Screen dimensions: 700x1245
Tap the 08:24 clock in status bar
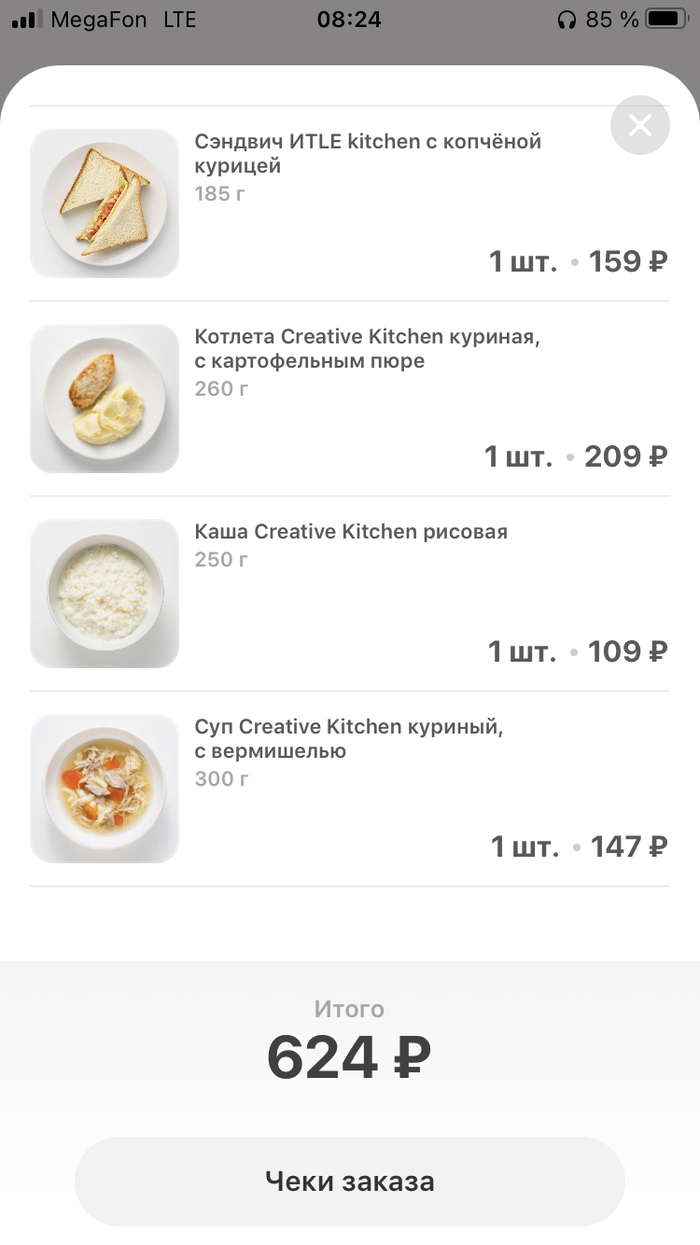tap(349, 19)
